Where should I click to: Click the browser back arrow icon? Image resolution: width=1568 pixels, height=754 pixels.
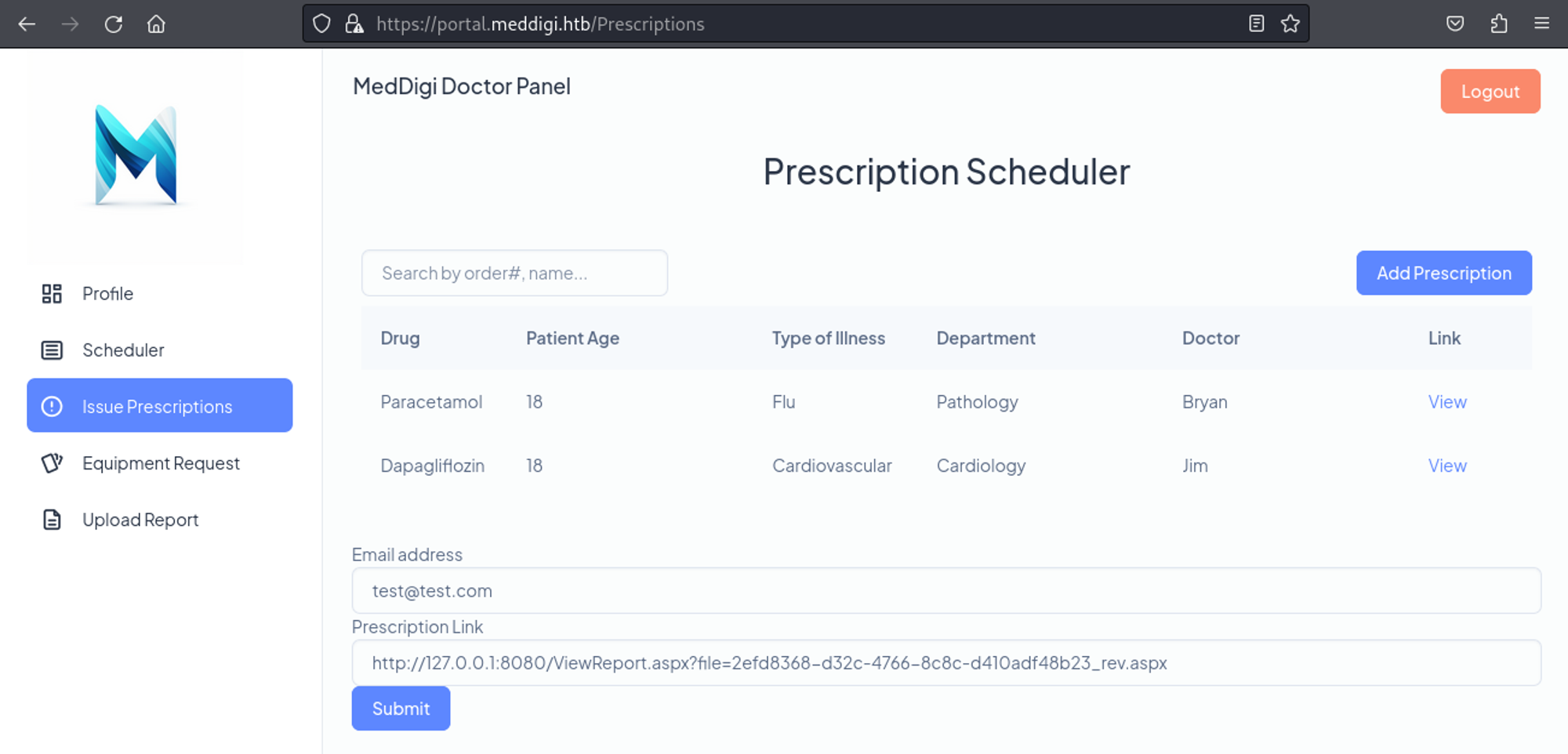pos(27,24)
